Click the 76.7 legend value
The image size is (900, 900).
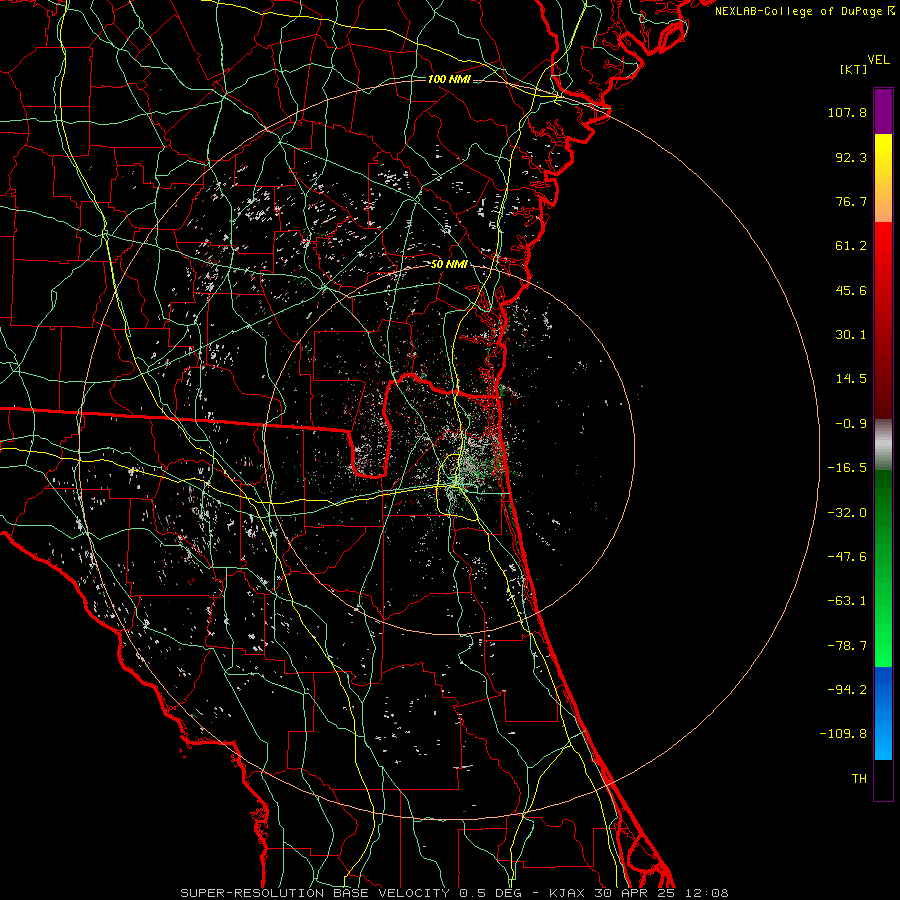[x=851, y=201]
